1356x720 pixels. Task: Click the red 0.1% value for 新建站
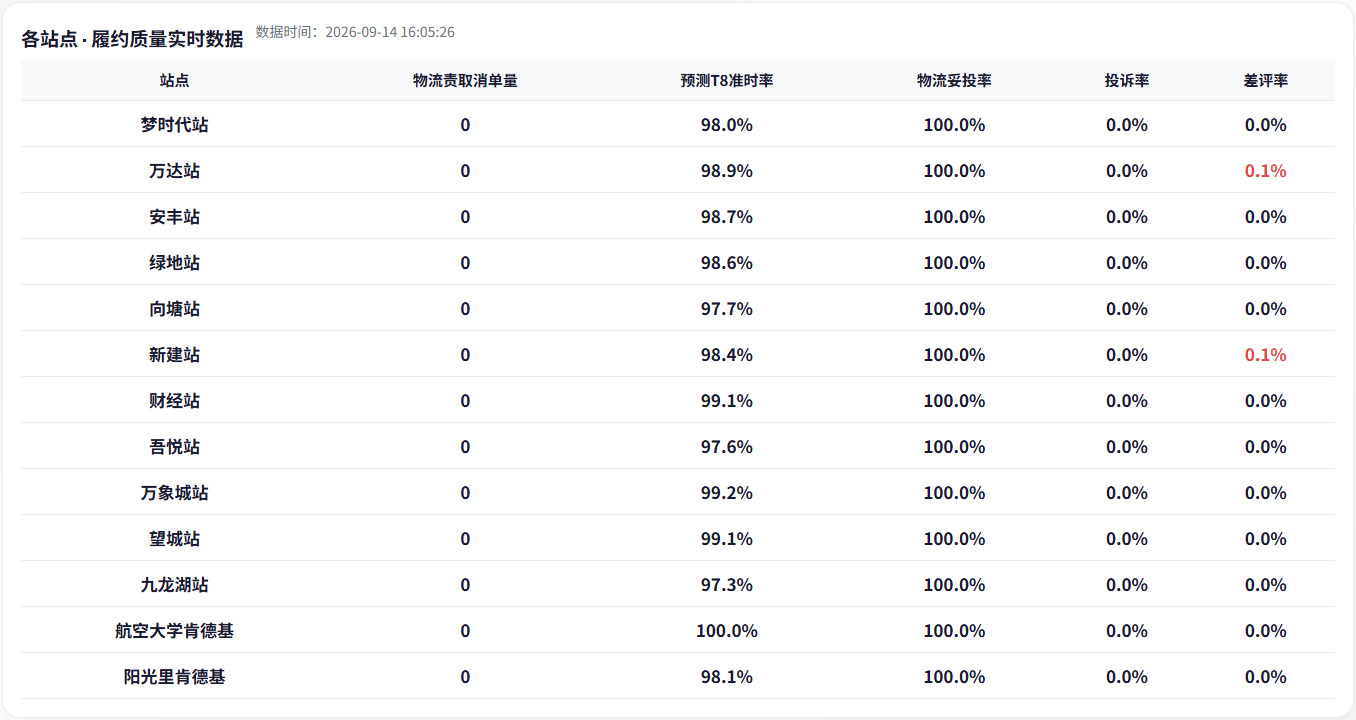(1266, 355)
